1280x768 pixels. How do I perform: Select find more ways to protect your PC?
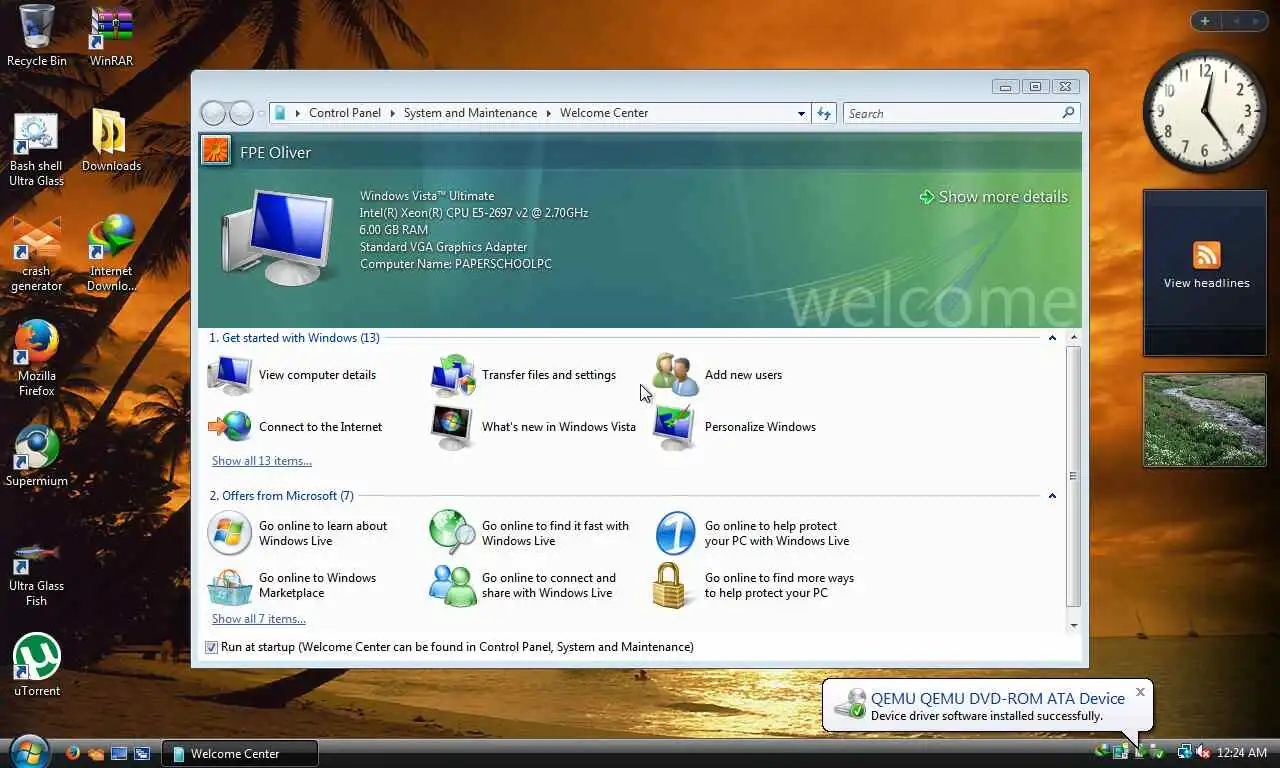click(754, 585)
